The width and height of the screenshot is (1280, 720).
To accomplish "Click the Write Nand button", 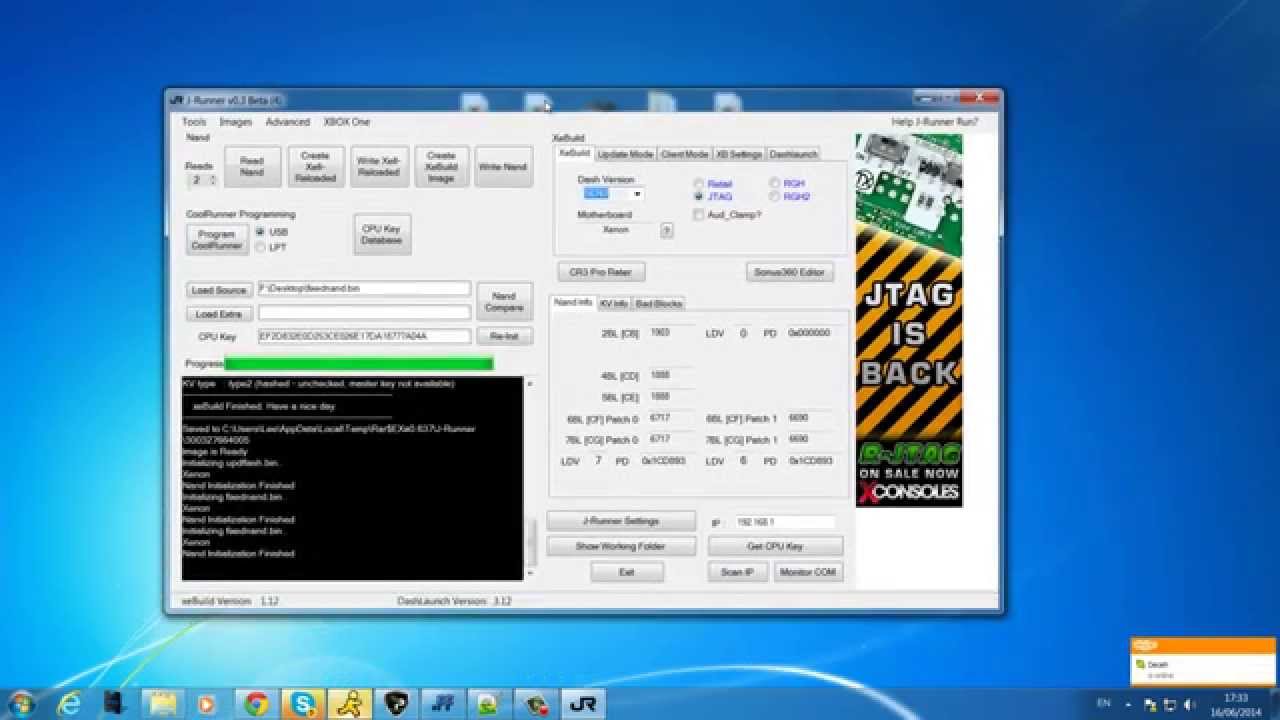I will [x=502, y=167].
